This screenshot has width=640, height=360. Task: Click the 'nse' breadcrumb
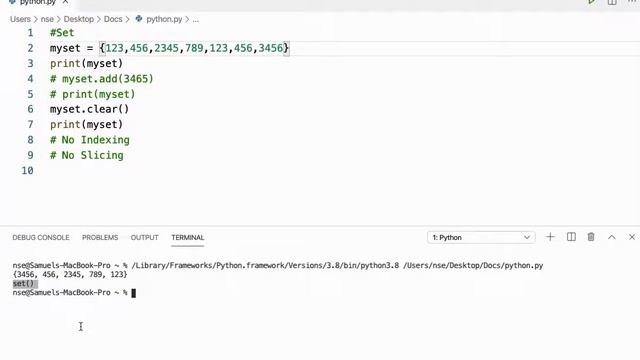pos(47,19)
